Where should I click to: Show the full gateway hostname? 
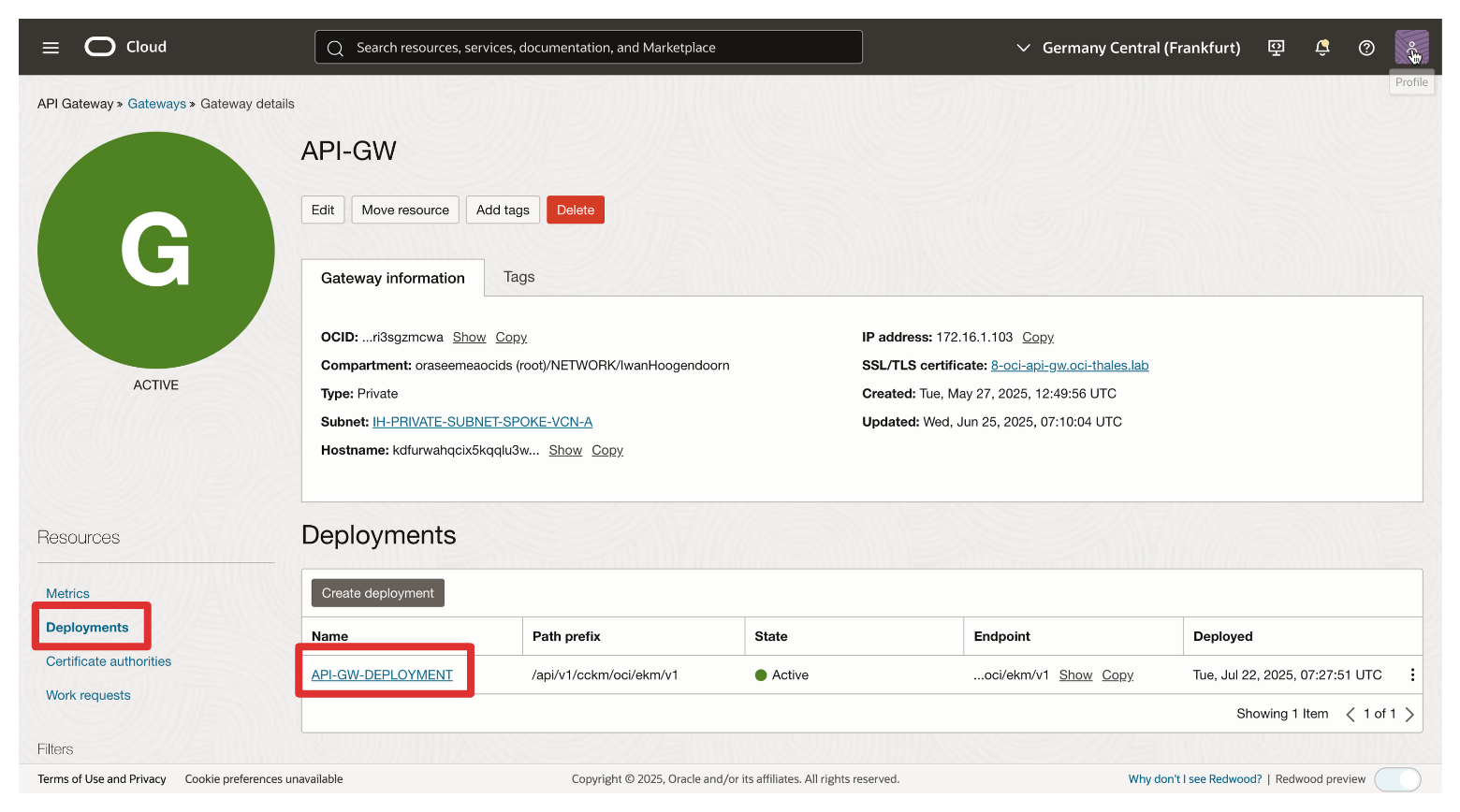click(565, 451)
